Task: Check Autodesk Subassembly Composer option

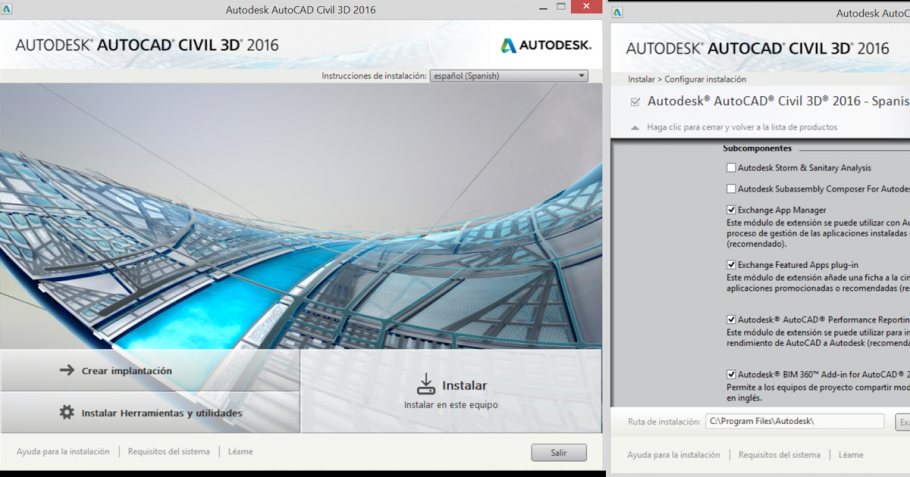Action: (731, 188)
